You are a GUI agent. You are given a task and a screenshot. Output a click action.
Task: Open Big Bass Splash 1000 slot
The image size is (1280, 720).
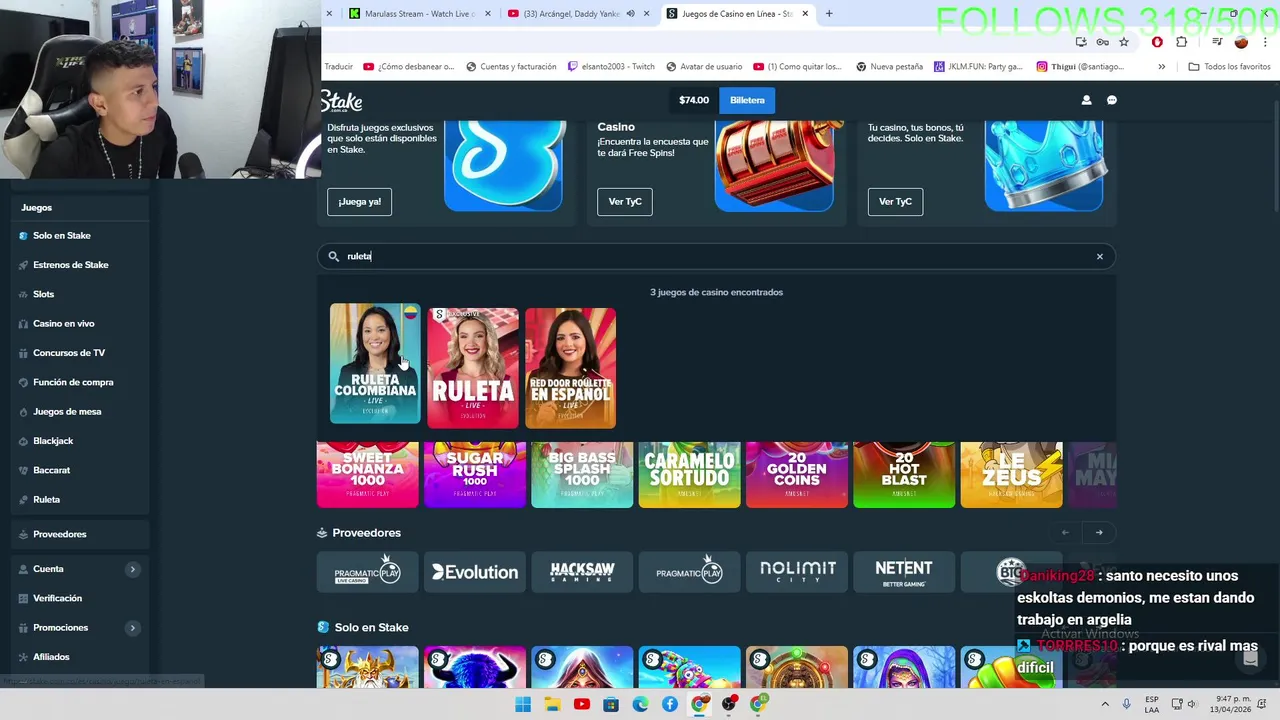pos(582,475)
